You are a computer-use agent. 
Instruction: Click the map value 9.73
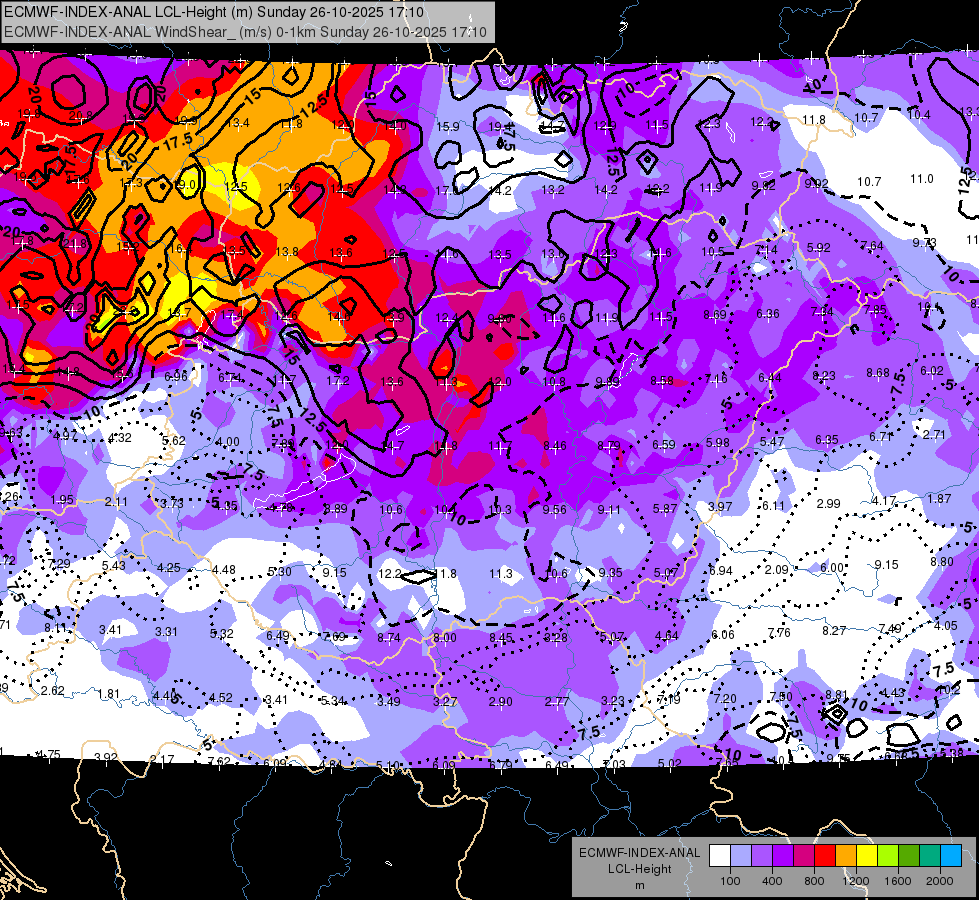click(924, 243)
